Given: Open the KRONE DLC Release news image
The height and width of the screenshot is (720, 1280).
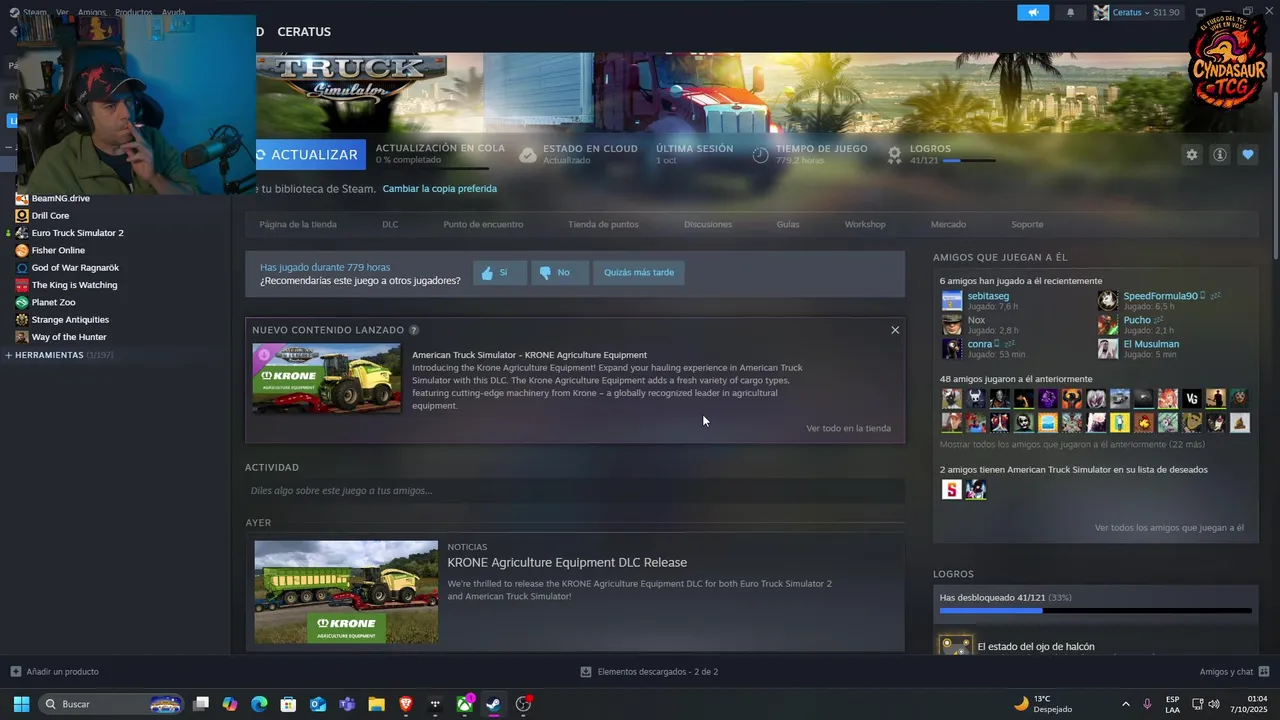Looking at the screenshot, I should (x=346, y=592).
